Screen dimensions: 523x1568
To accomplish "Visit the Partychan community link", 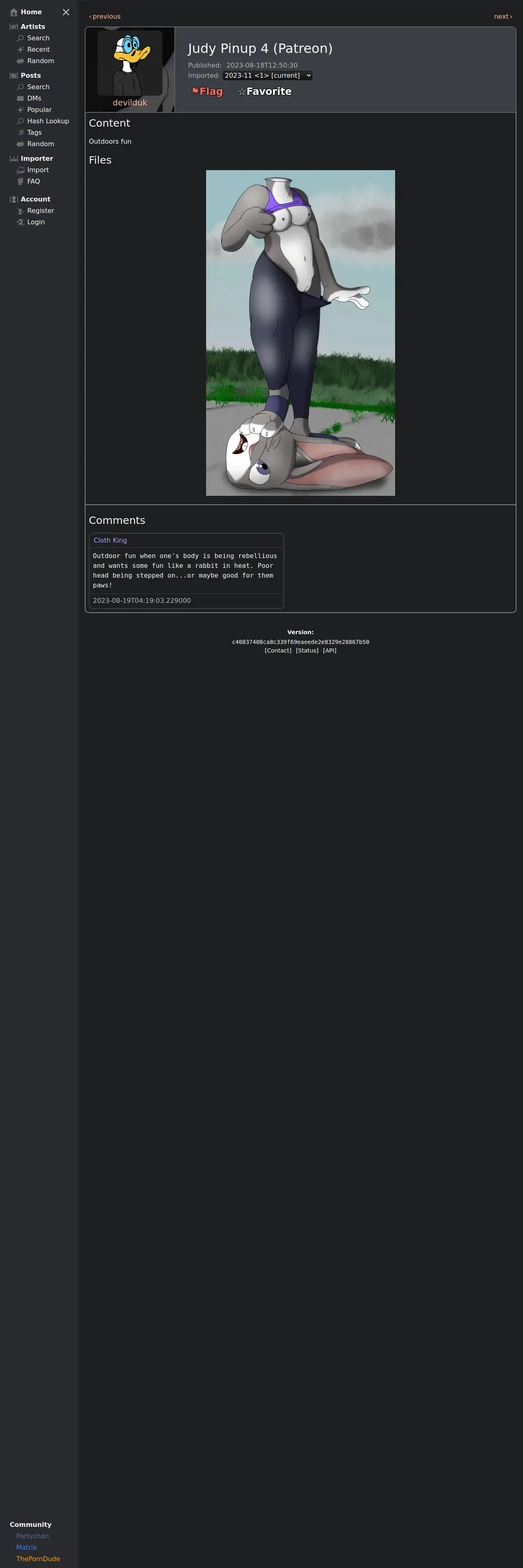I will pyautogui.click(x=32, y=1536).
